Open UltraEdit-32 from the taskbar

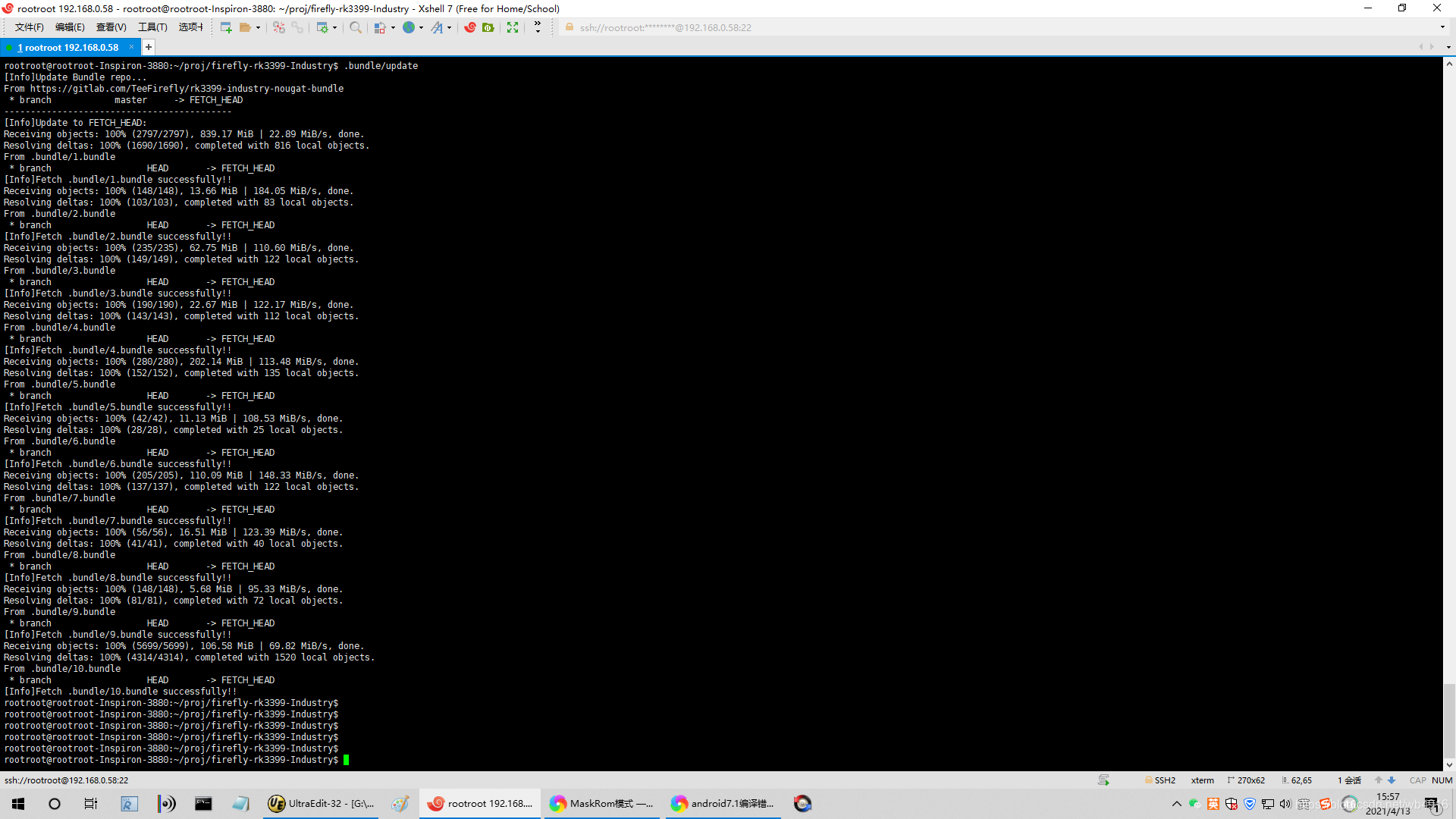322,803
